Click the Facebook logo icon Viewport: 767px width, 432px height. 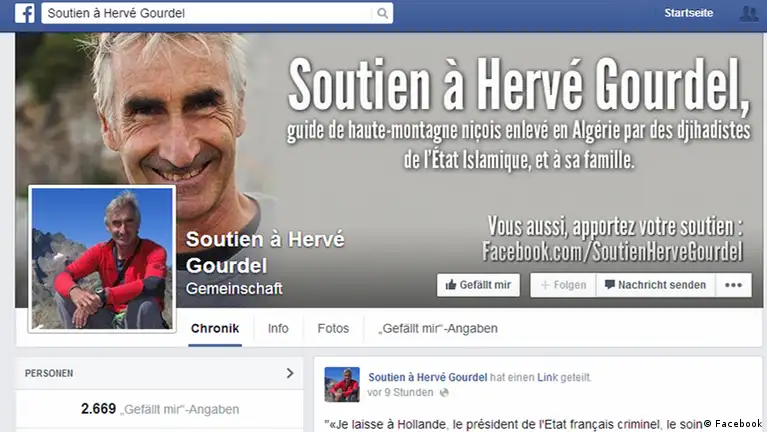(24, 13)
